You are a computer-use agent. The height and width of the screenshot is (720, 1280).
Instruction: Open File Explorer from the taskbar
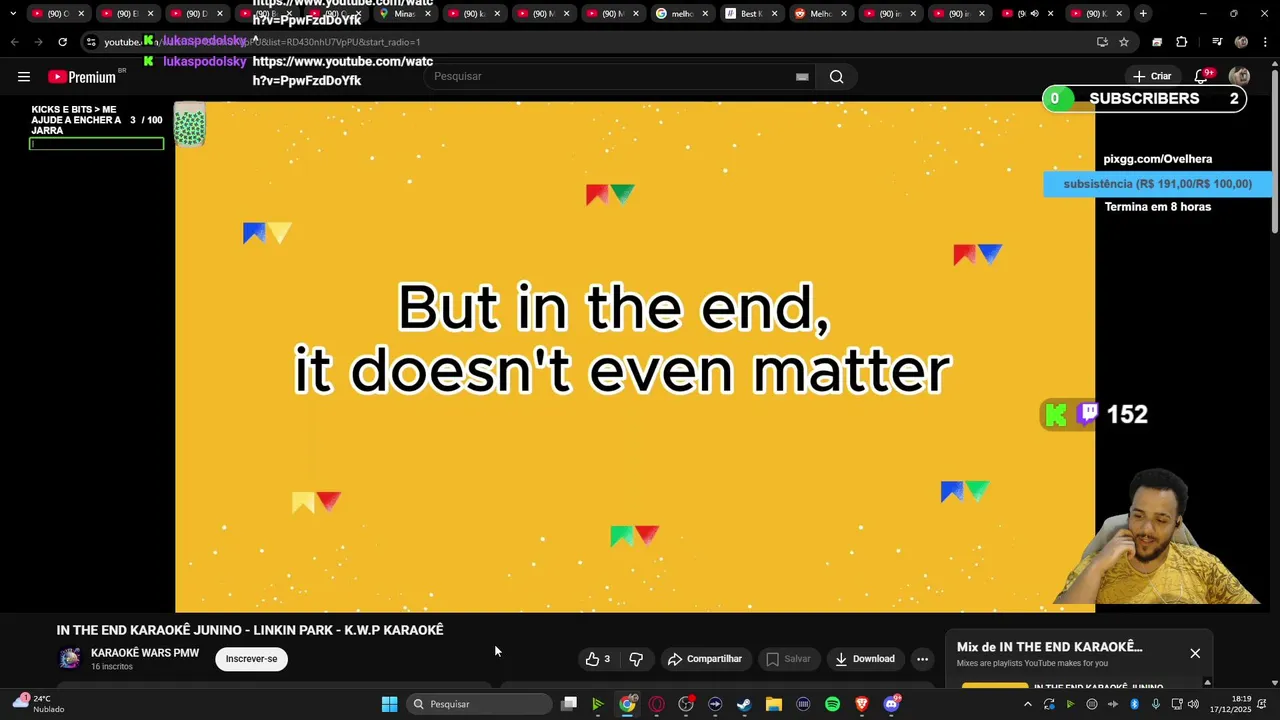(773, 704)
